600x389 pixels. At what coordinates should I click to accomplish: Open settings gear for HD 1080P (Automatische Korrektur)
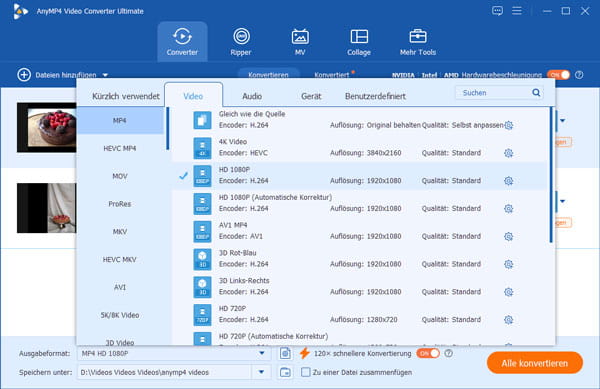point(508,208)
